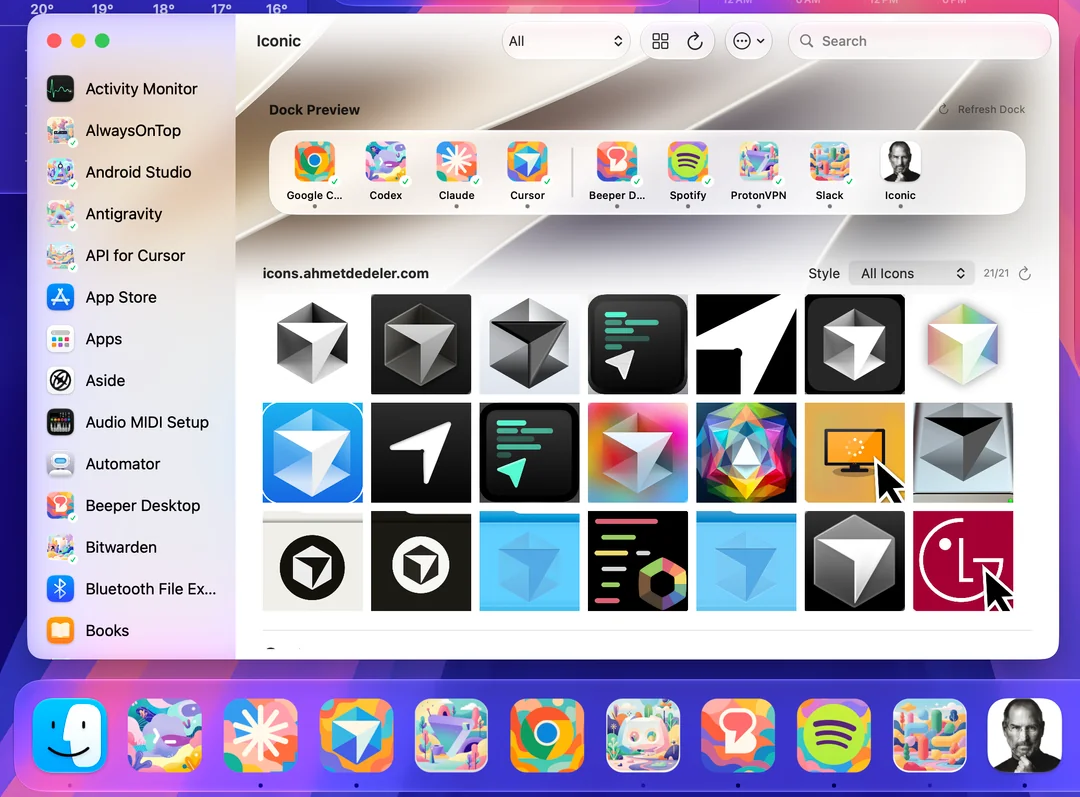Pick the colored code lines hexagon icon
The width and height of the screenshot is (1080, 797).
[638, 561]
